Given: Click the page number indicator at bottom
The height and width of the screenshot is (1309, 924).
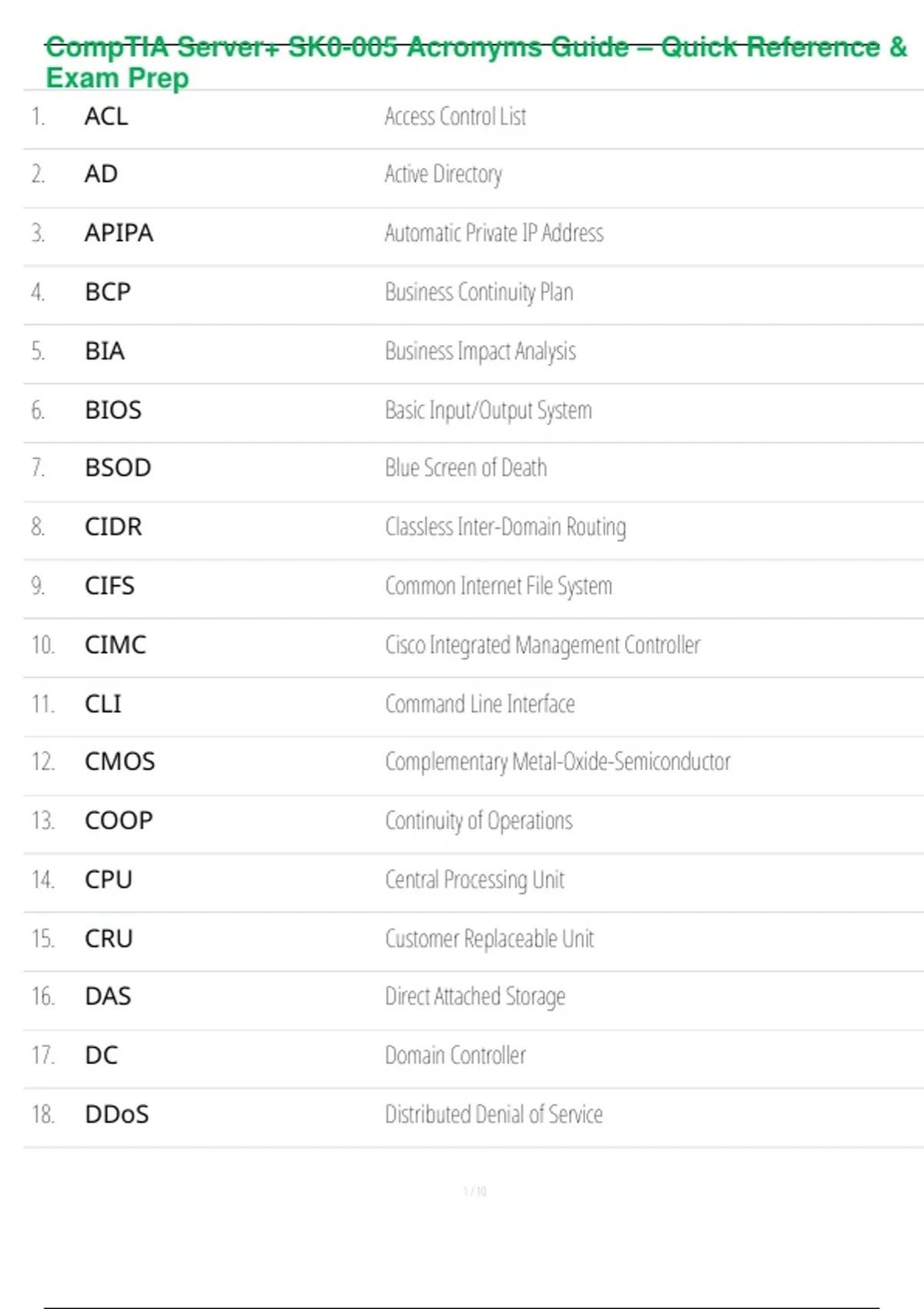Looking at the screenshot, I should [474, 1191].
